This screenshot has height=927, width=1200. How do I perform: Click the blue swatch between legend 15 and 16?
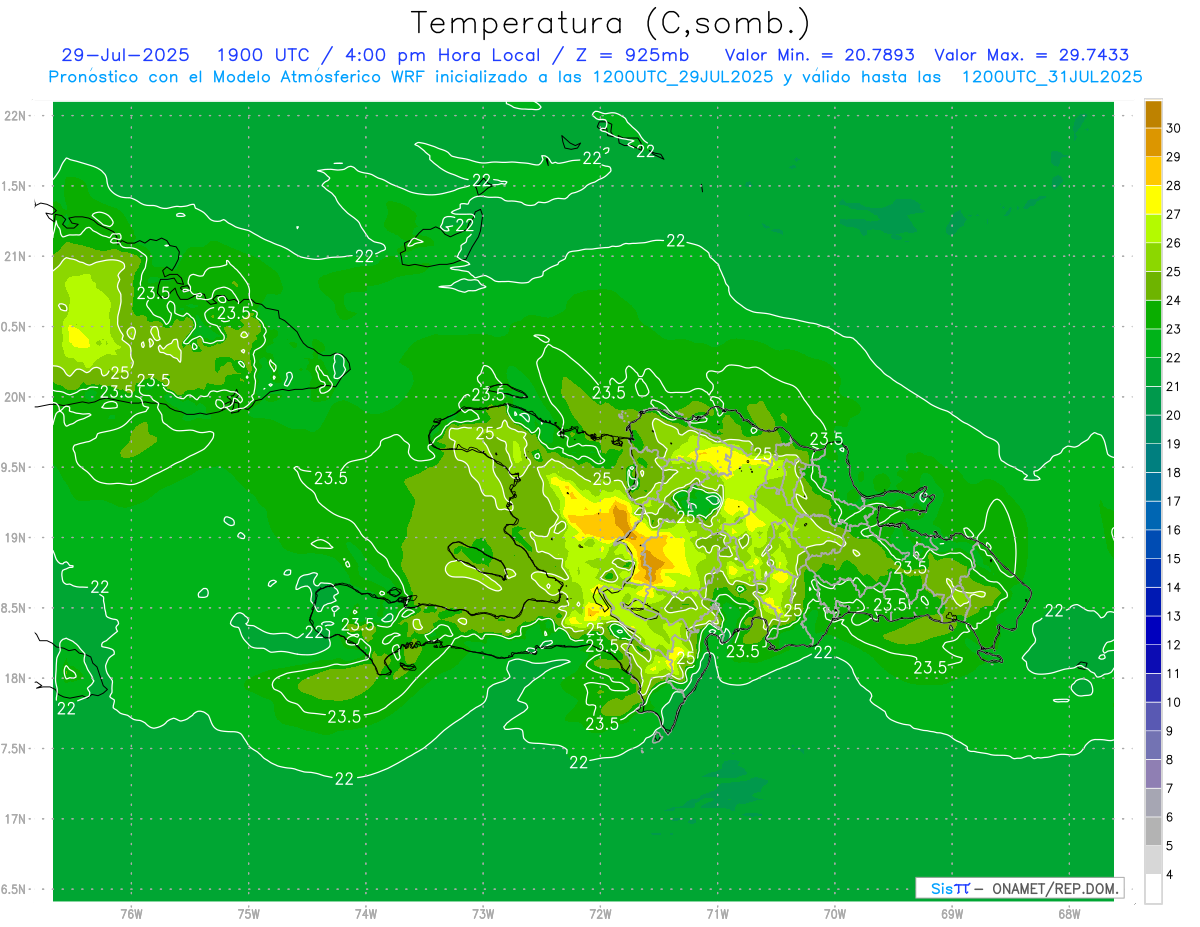click(x=1153, y=544)
